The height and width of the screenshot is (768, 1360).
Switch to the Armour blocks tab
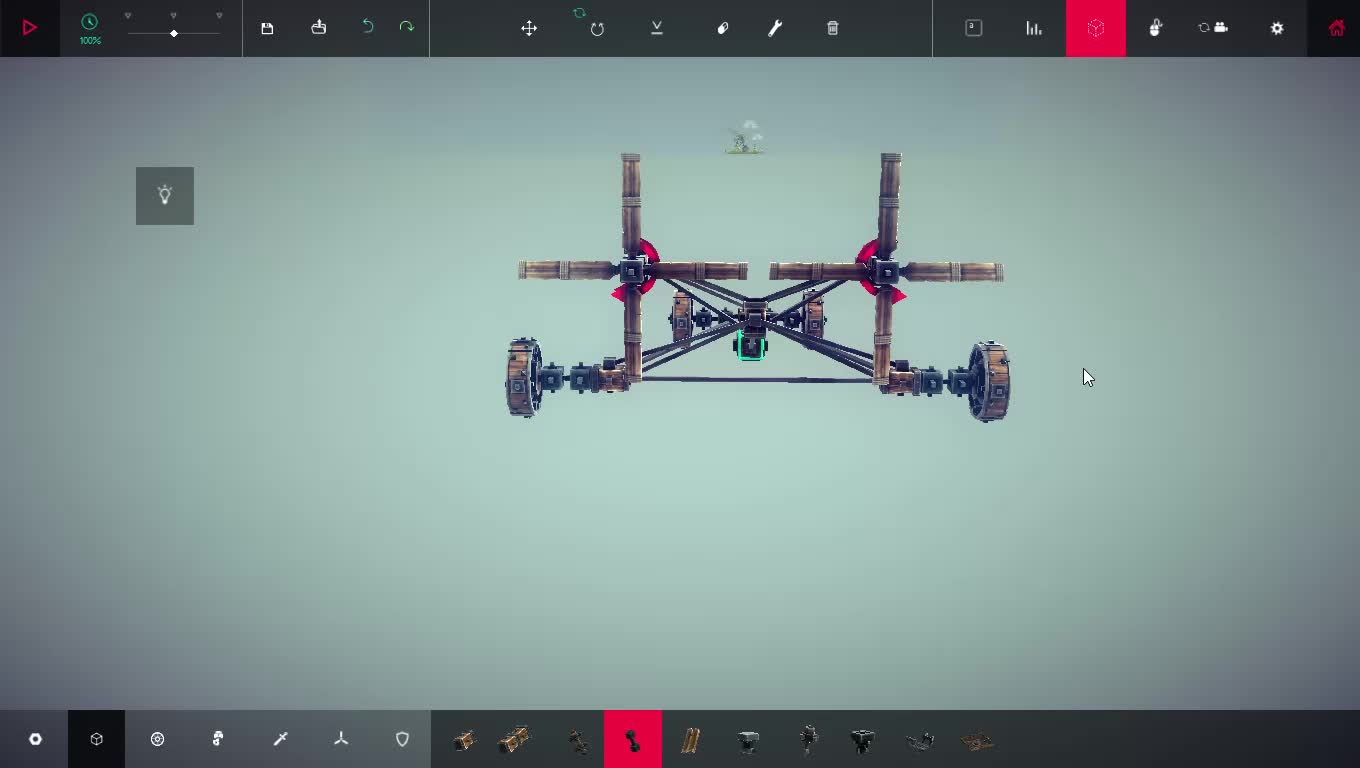coord(402,739)
